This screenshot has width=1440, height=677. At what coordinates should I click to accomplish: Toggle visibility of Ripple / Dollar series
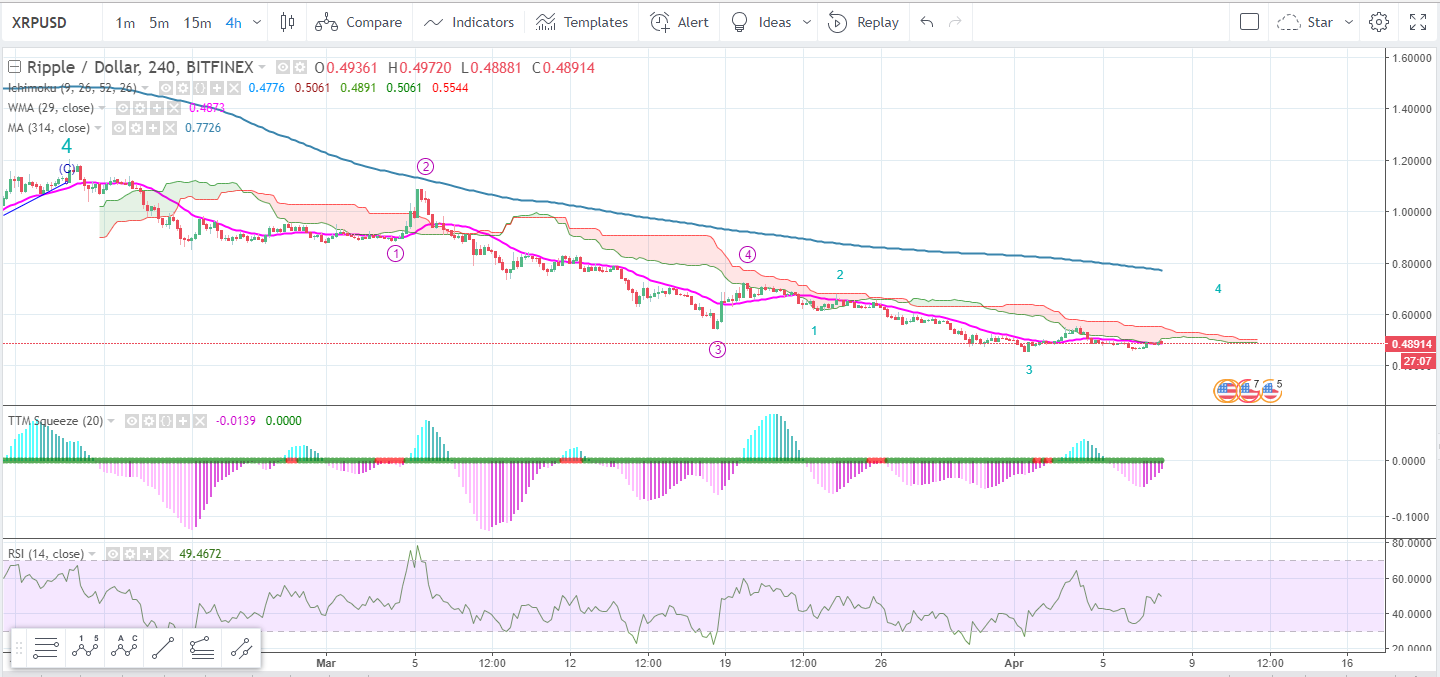(x=283, y=68)
